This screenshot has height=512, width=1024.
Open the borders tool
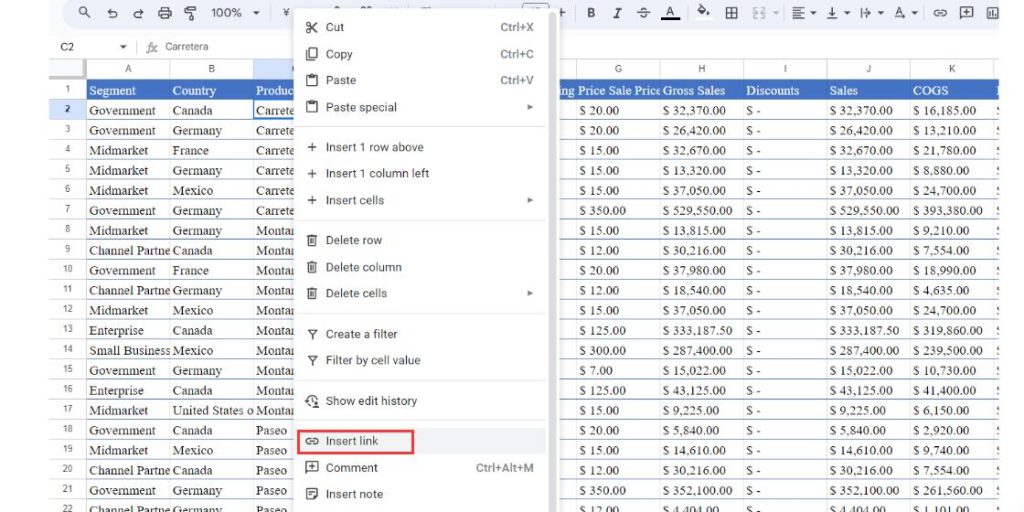(732, 12)
